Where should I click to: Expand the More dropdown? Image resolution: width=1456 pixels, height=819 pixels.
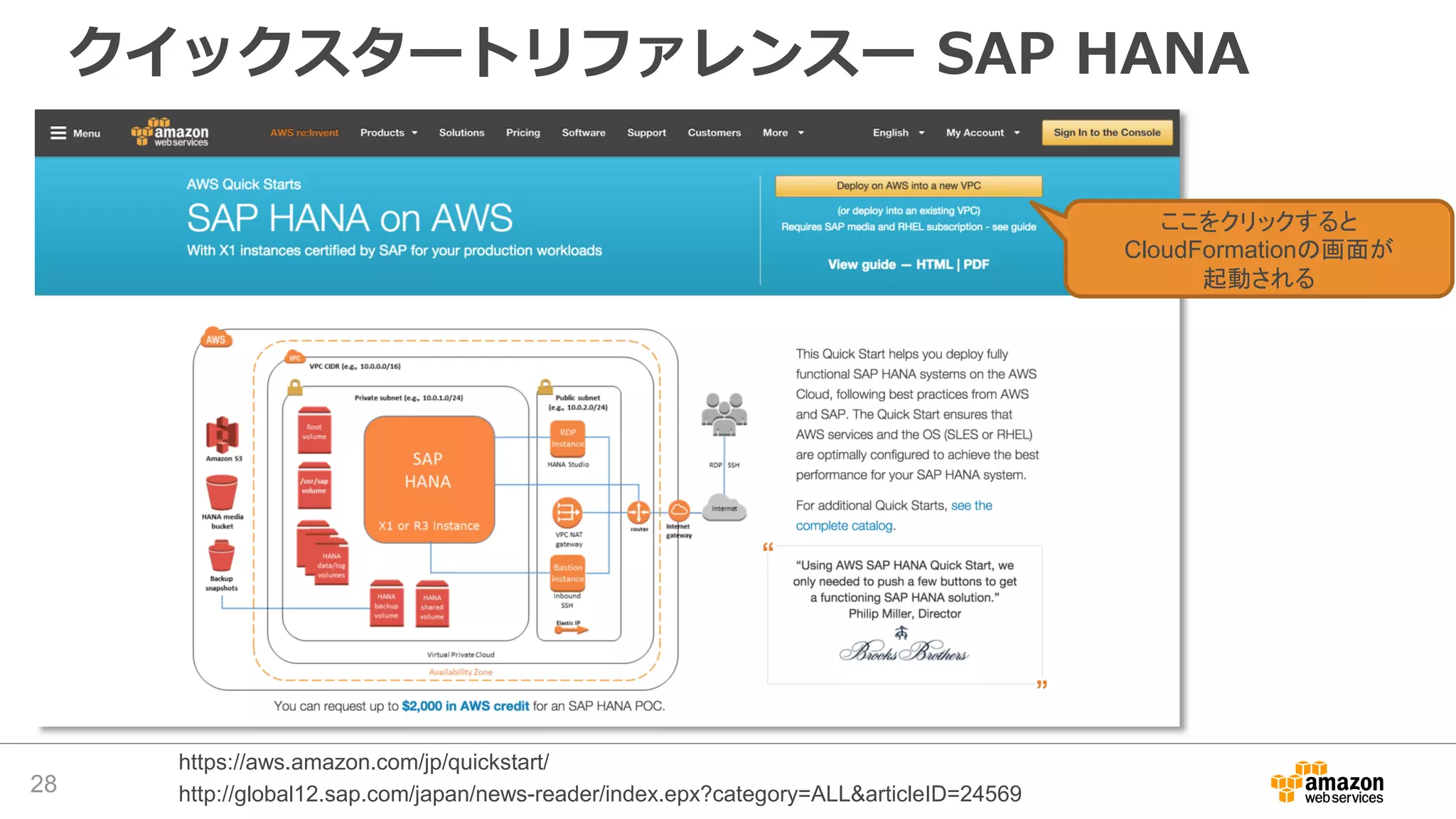click(x=783, y=133)
